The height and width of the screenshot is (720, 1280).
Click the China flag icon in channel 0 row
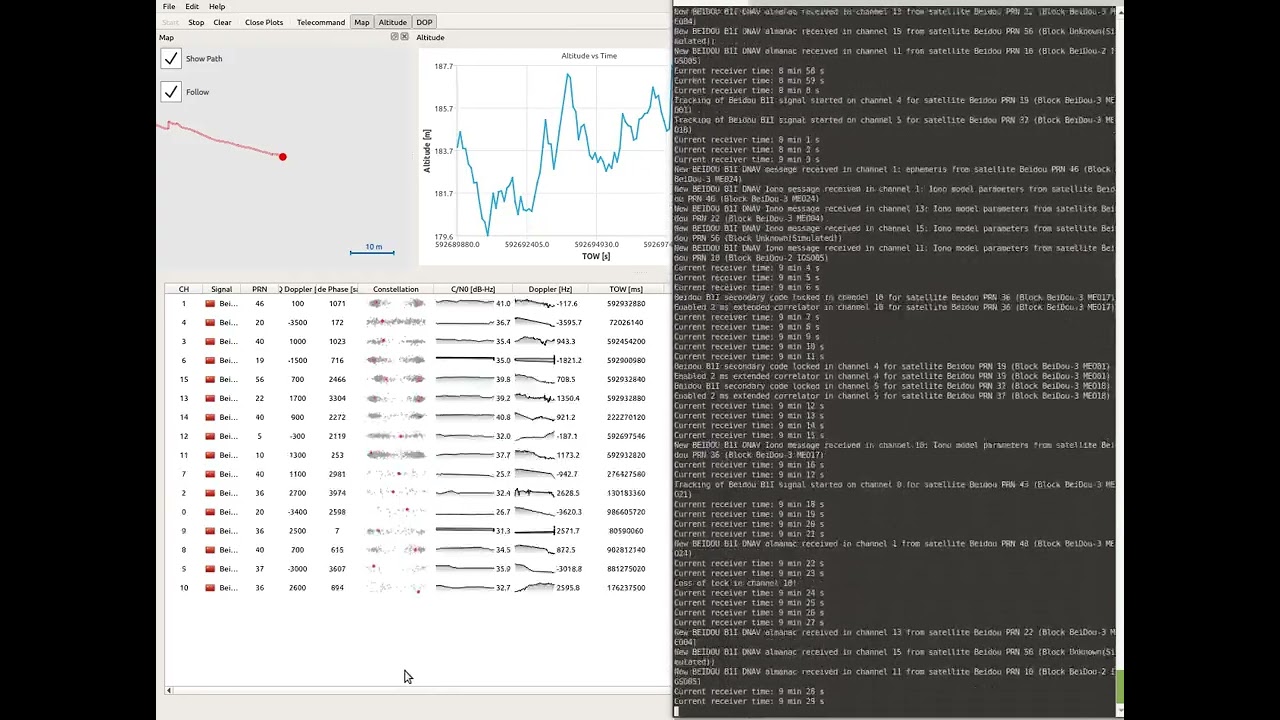pyautogui.click(x=210, y=512)
